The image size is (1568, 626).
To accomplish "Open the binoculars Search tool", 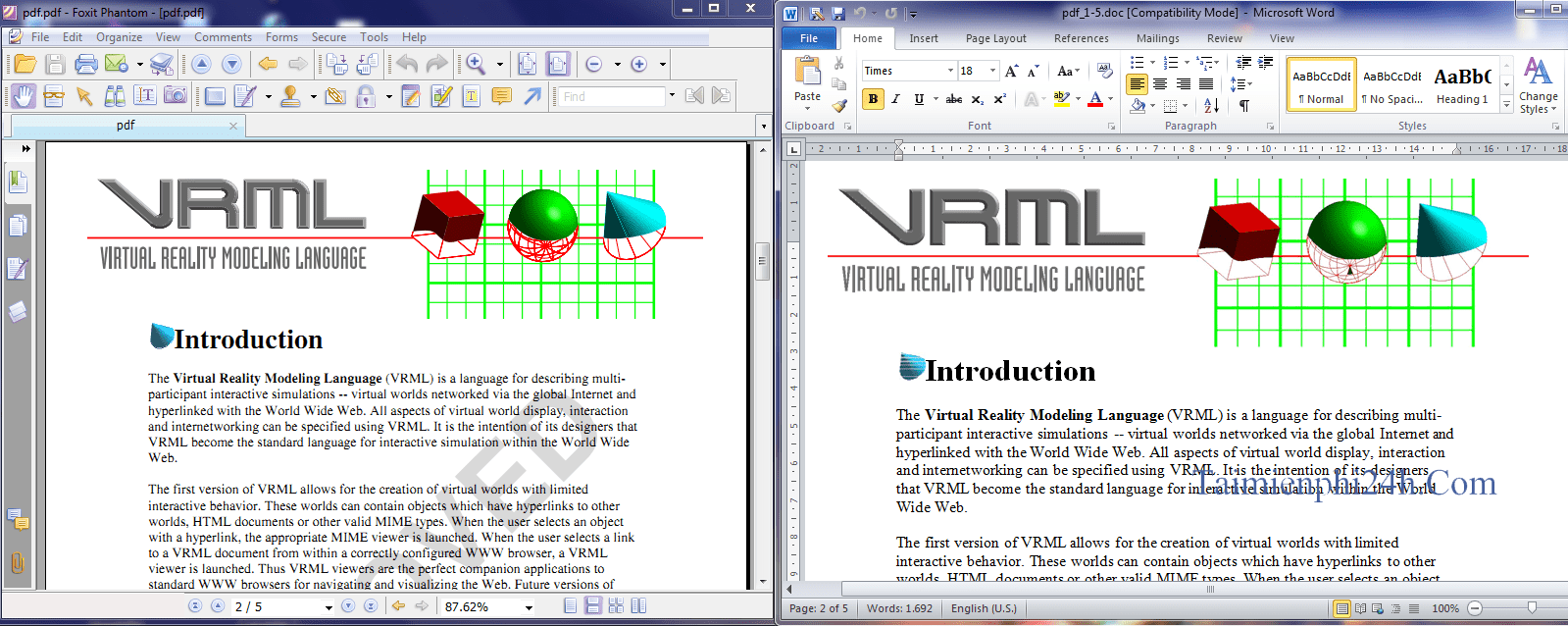I will point(115,96).
